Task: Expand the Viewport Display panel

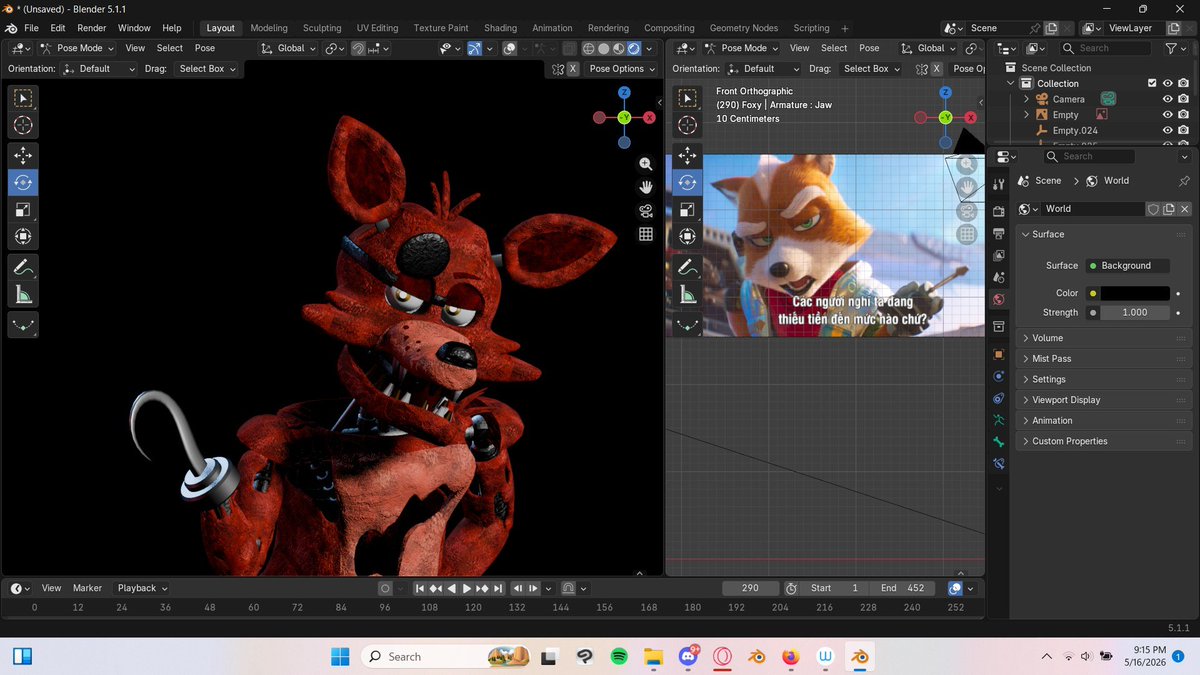Action: coord(1103,400)
